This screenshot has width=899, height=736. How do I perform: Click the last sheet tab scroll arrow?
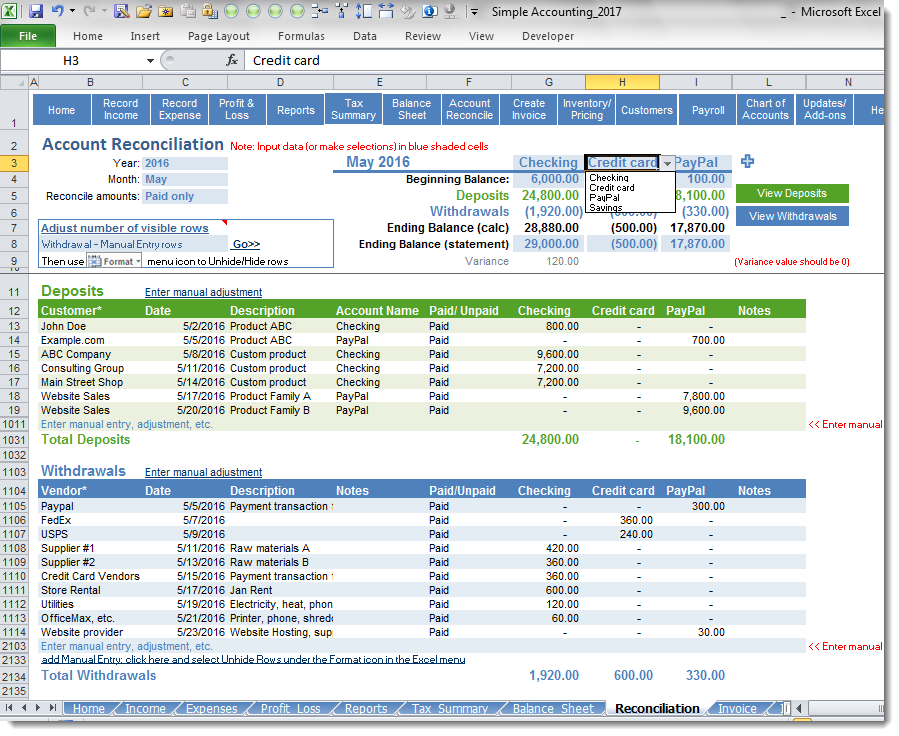point(53,708)
